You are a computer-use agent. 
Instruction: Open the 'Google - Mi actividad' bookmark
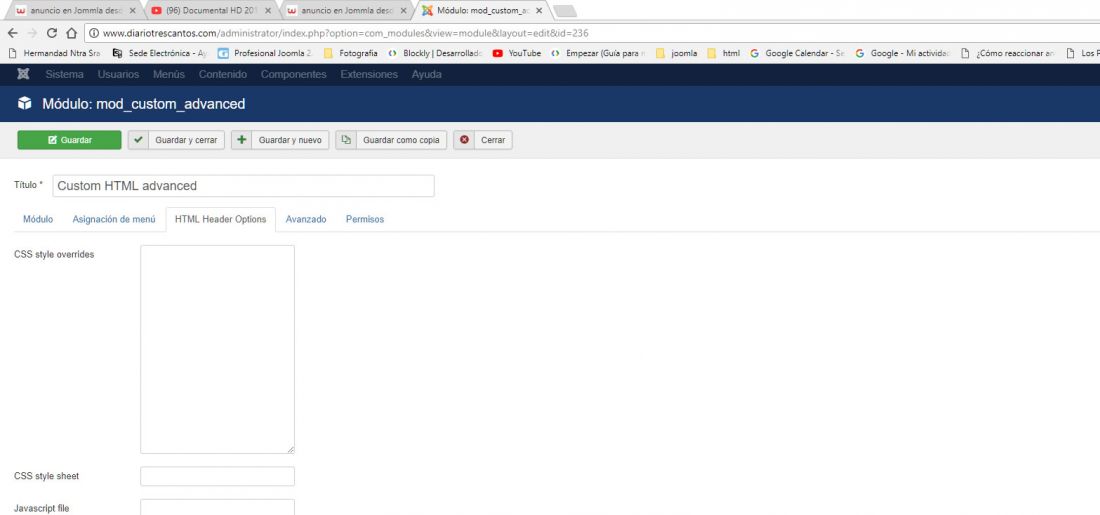pos(903,53)
